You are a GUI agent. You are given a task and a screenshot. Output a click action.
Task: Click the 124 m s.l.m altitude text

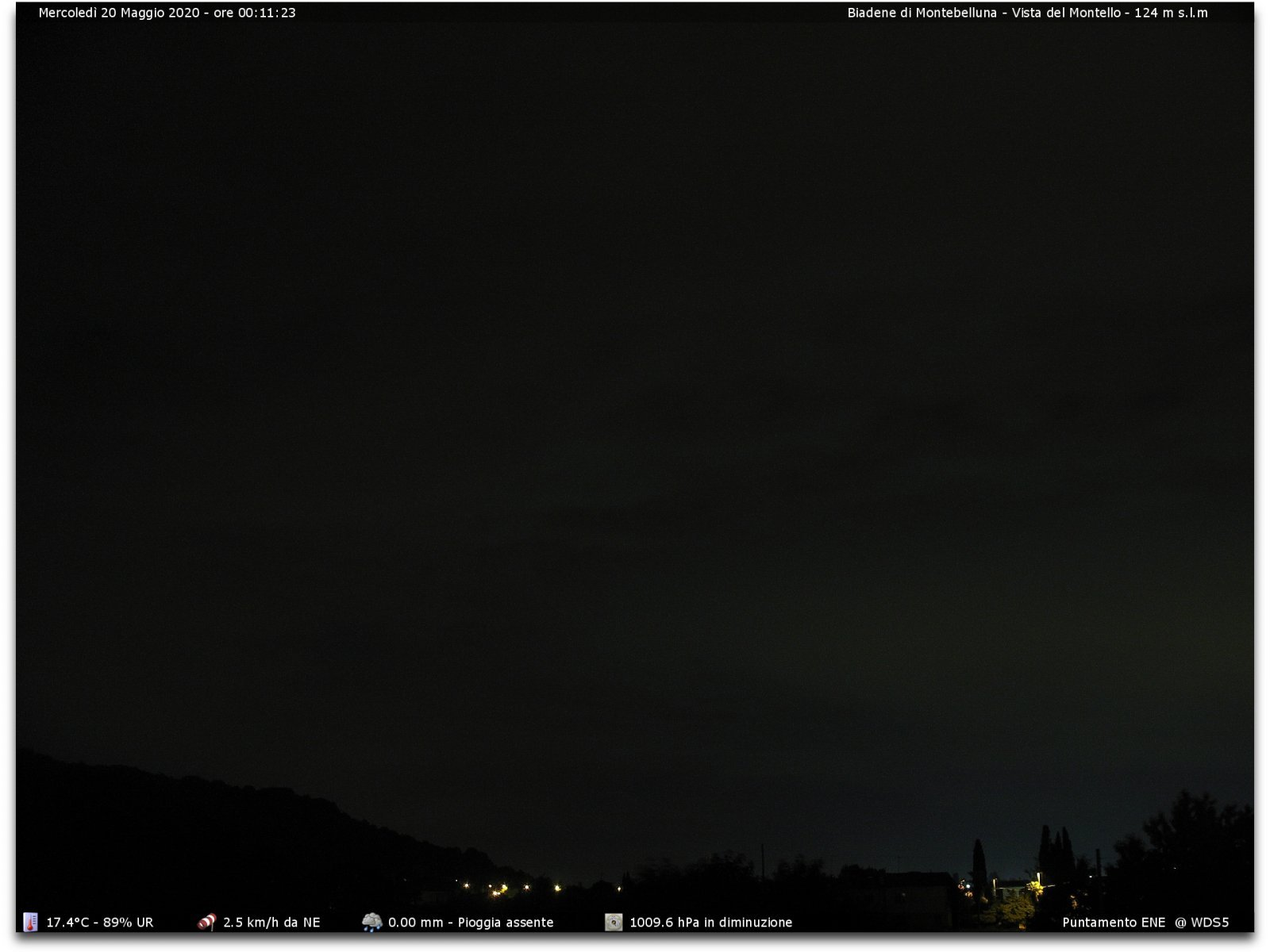coord(1171,13)
